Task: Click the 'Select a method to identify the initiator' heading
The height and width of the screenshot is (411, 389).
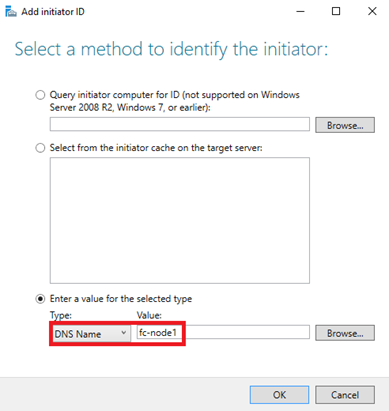Action: (171, 49)
